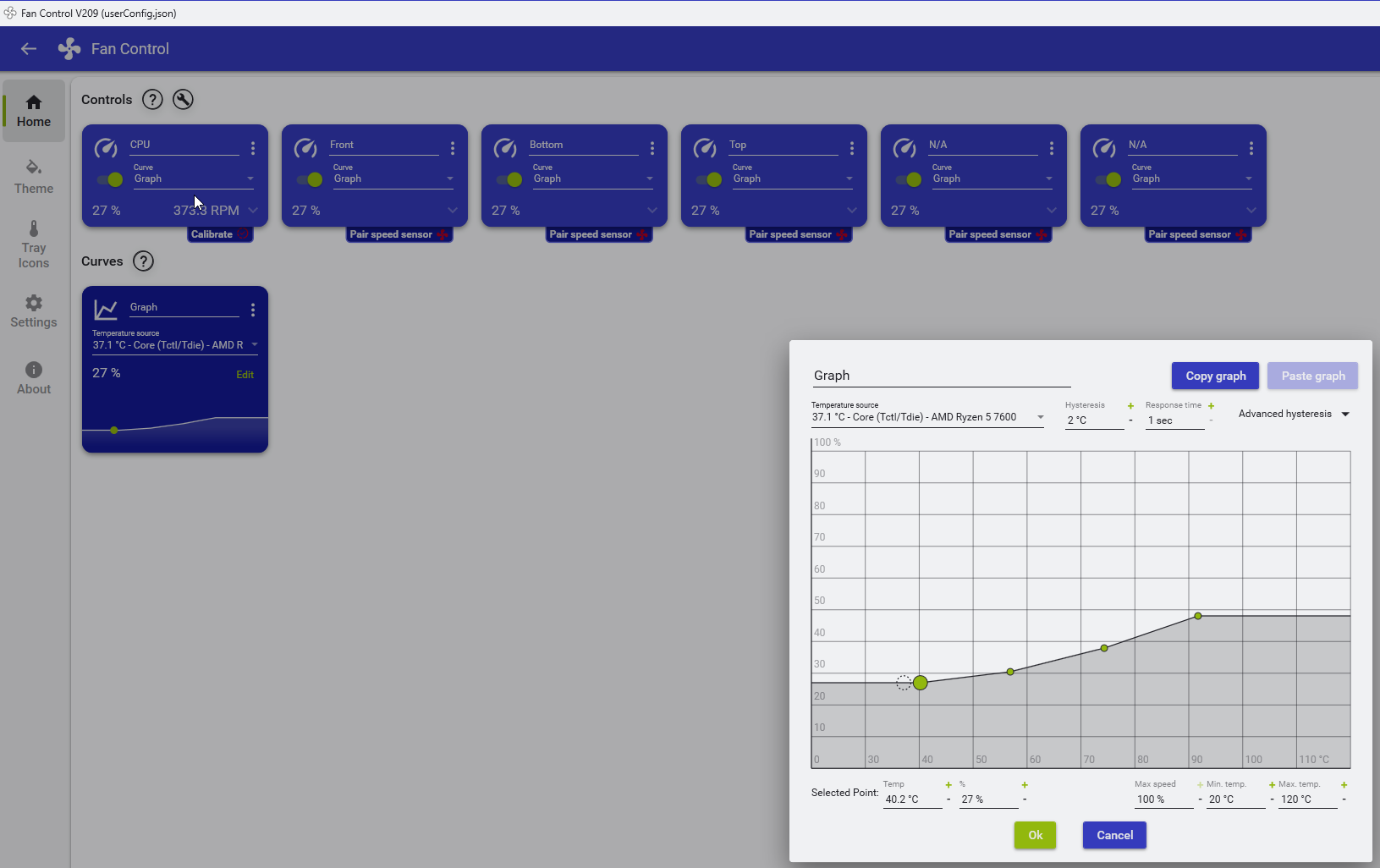The width and height of the screenshot is (1380, 868).
Task: Click Pair speed sensor under Bottom card
Action: pos(599,234)
